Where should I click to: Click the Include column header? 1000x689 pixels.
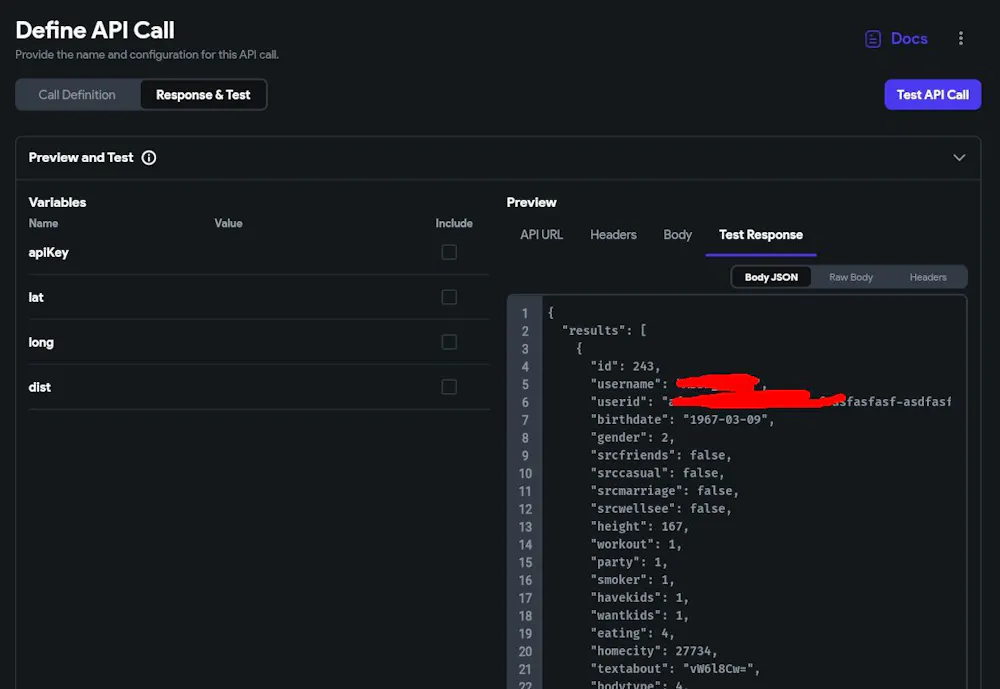tap(454, 223)
